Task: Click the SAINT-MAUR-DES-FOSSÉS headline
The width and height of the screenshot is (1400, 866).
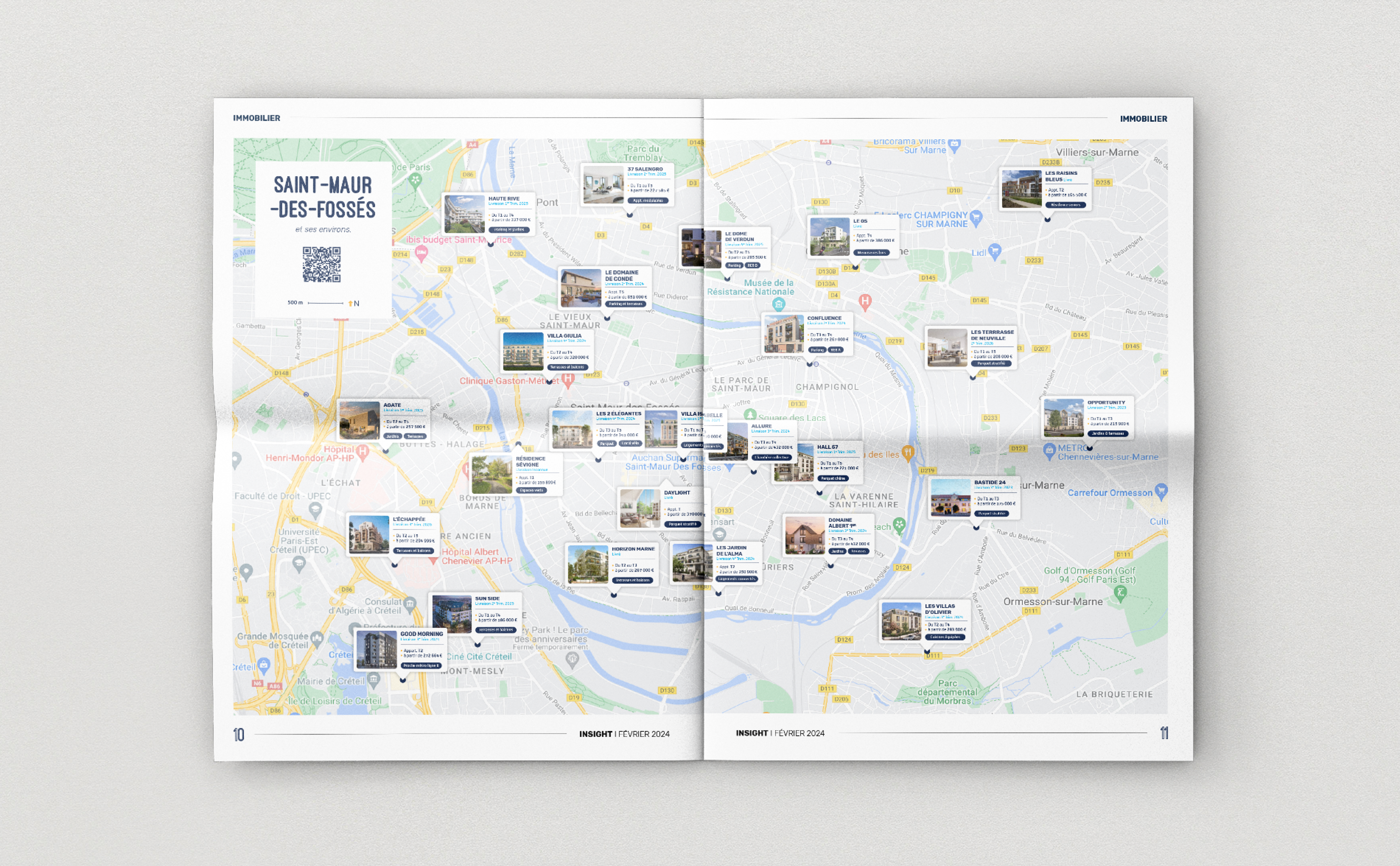Action: coord(323,197)
